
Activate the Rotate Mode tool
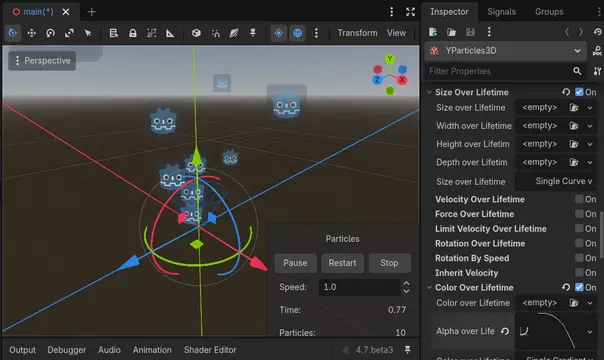click(x=50, y=33)
